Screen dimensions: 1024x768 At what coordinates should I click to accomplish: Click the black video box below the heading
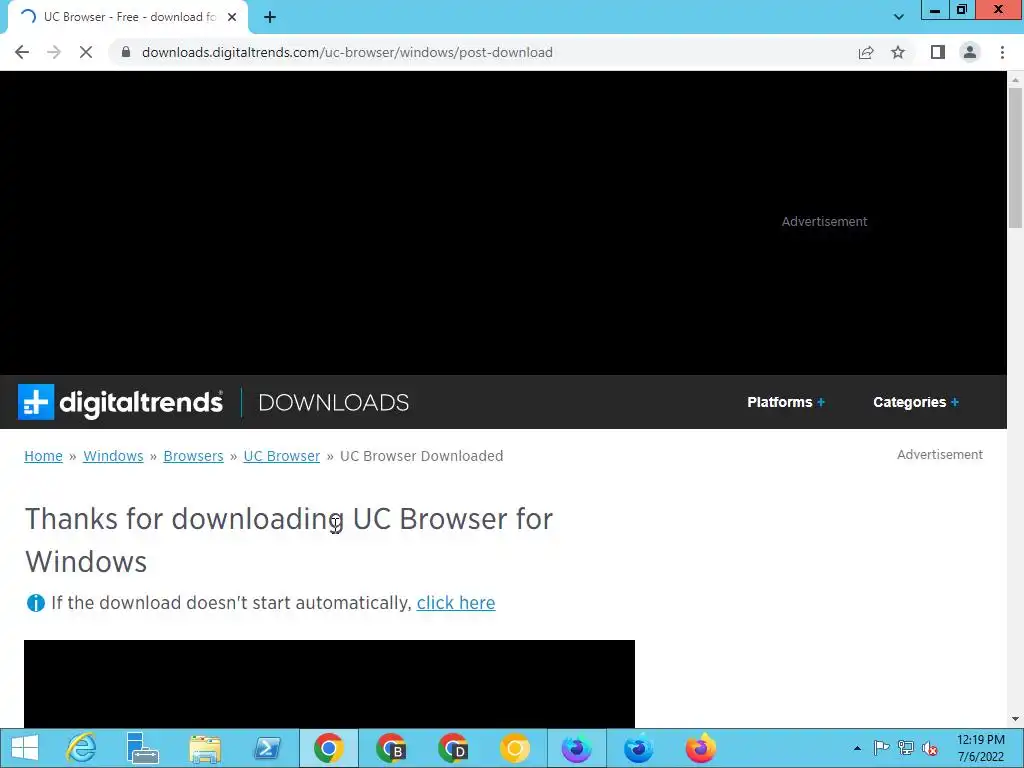[x=329, y=684]
